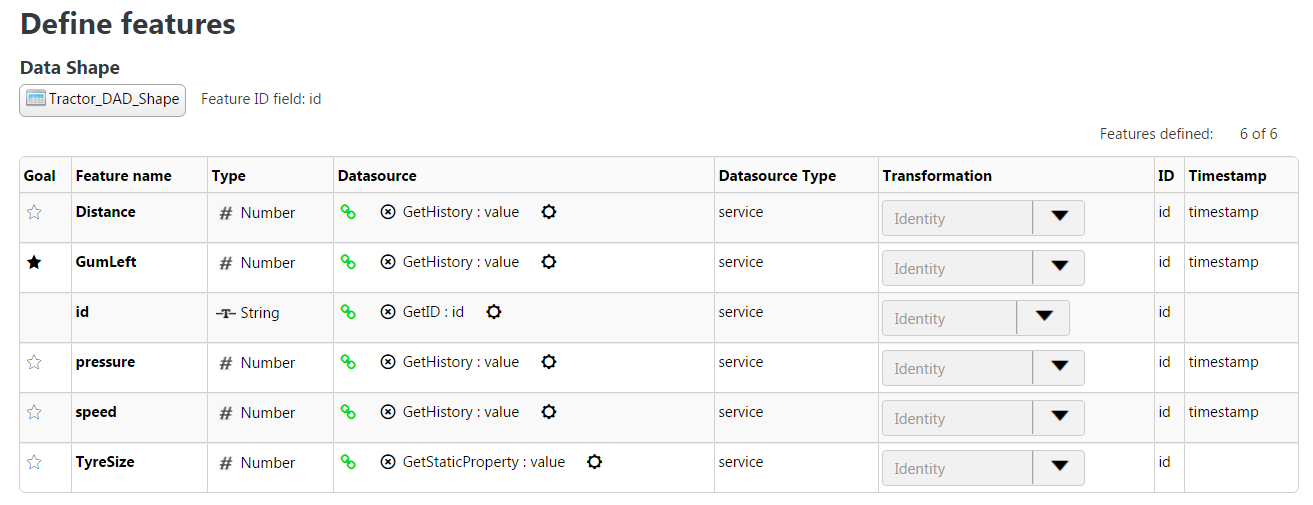1313x505 pixels.
Task: Open the datasource settings gear for pressure
Action: [x=549, y=362]
